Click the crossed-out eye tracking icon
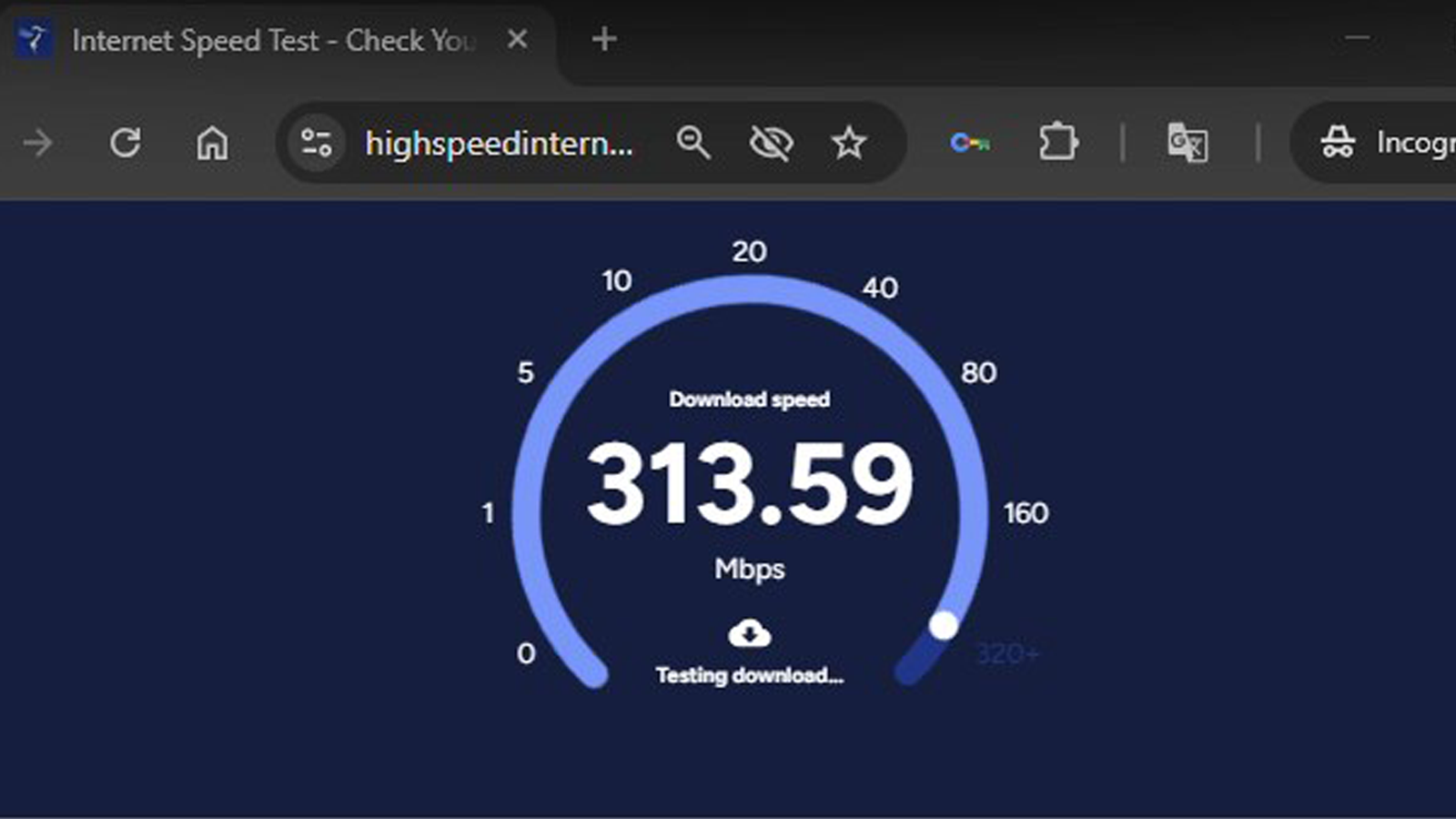Image resolution: width=1456 pixels, height=819 pixels. [771, 143]
